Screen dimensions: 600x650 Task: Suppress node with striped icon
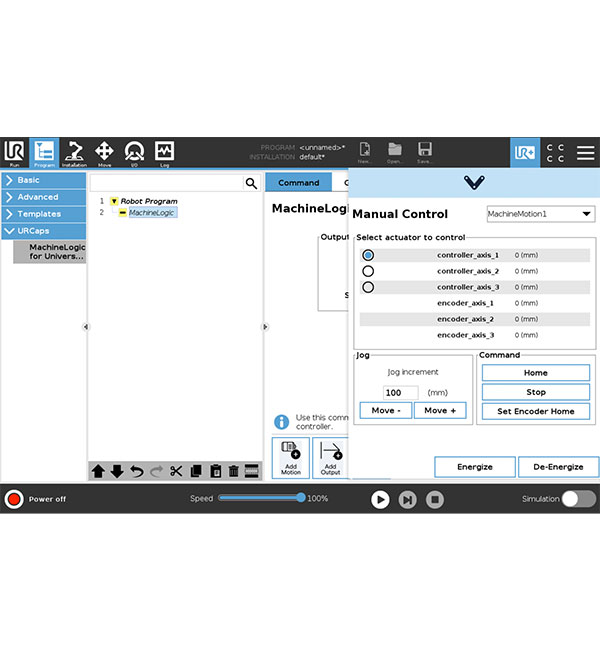coord(252,471)
